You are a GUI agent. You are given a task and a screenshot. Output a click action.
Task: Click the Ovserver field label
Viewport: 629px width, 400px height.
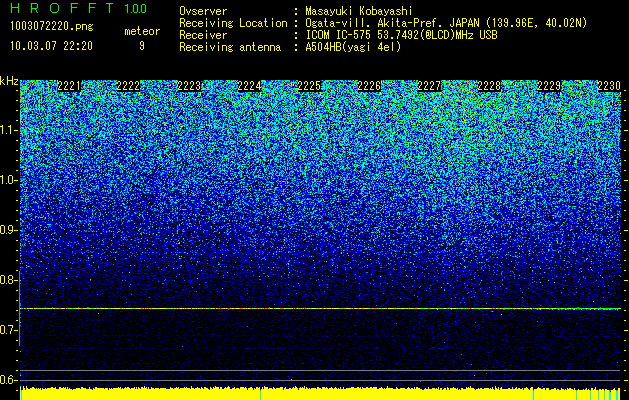coord(203,11)
